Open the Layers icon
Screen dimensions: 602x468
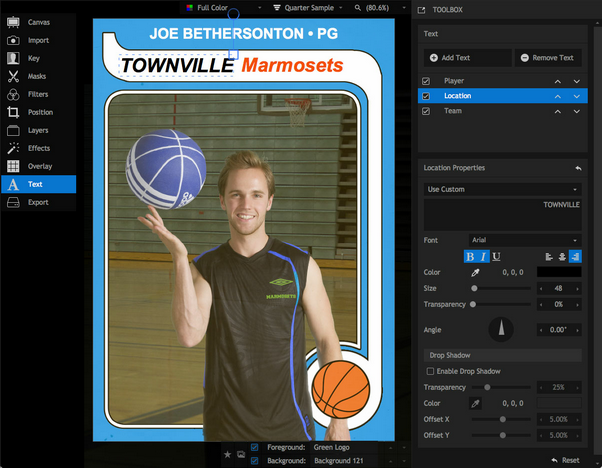13,131
